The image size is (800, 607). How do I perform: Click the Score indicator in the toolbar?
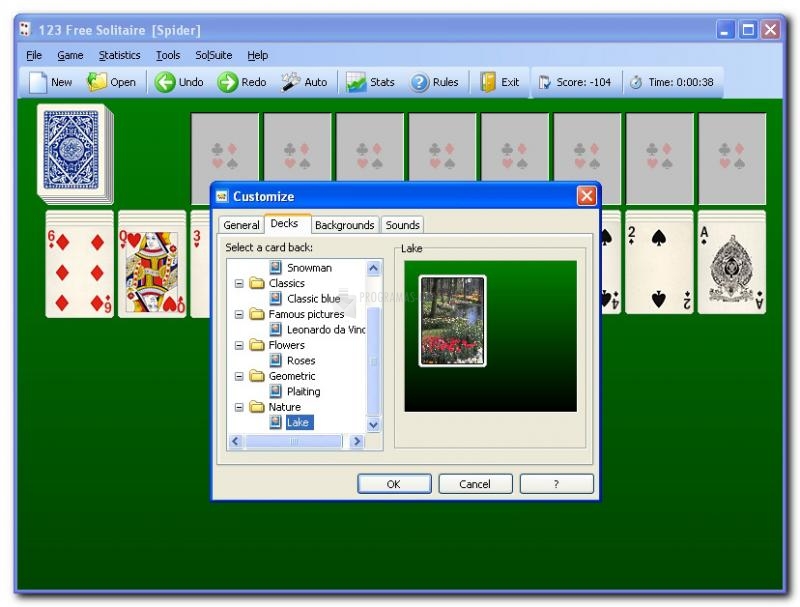[x=576, y=82]
